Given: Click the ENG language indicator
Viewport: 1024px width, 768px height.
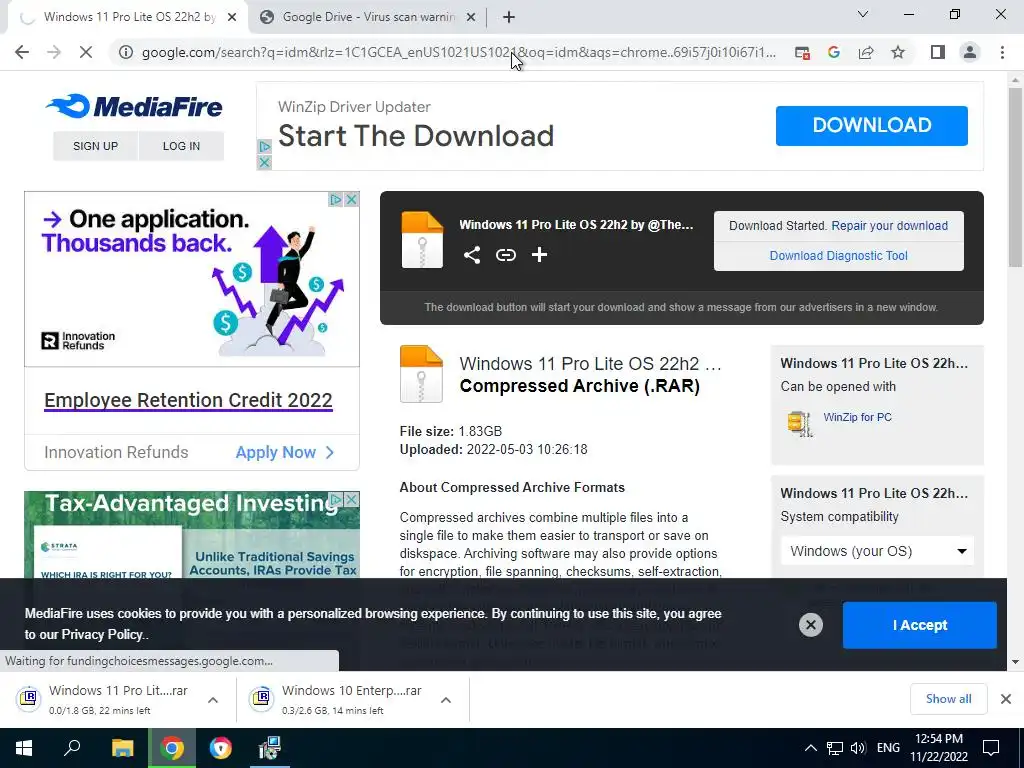Looking at the screenshot, I should click(888, 748).
